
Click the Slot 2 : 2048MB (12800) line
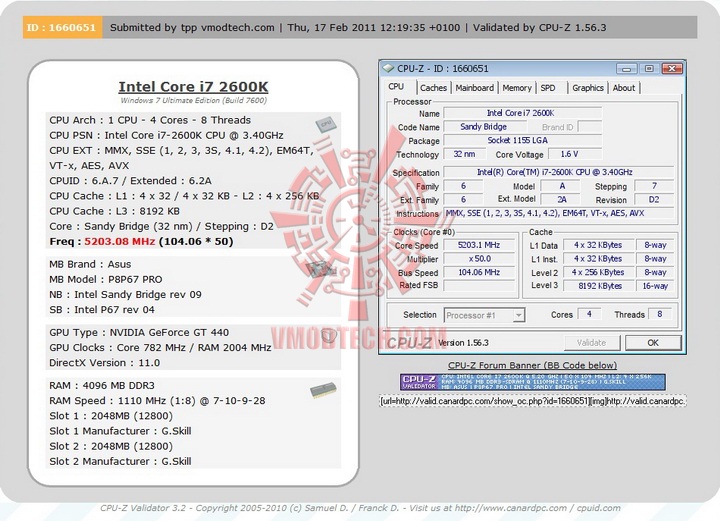point(111,446)
